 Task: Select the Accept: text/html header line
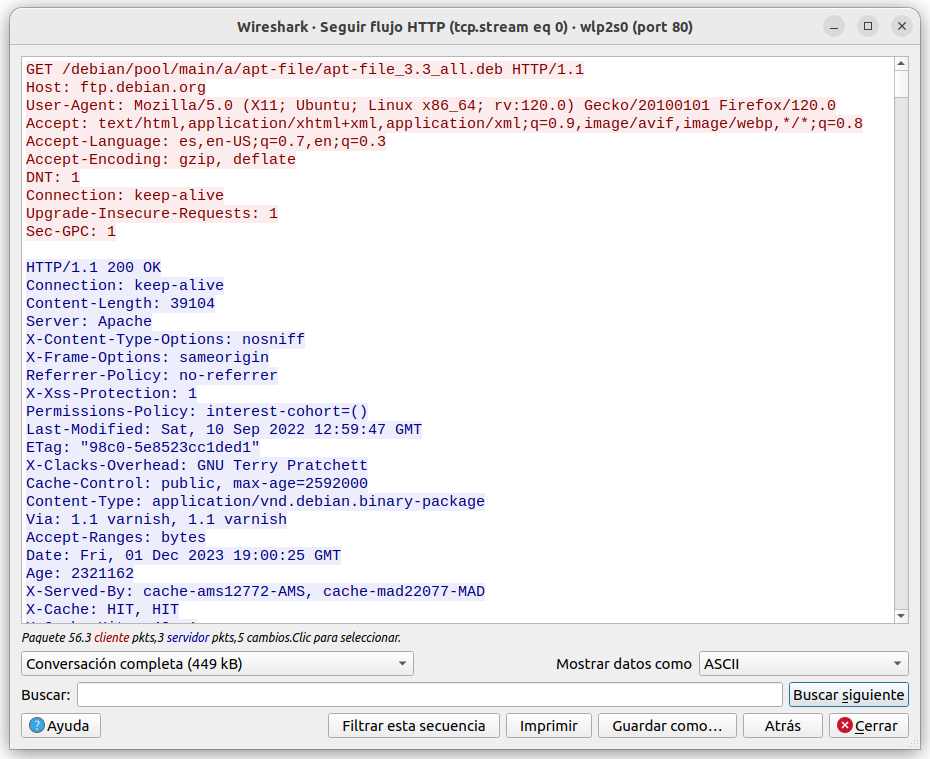tap(444, 123)
